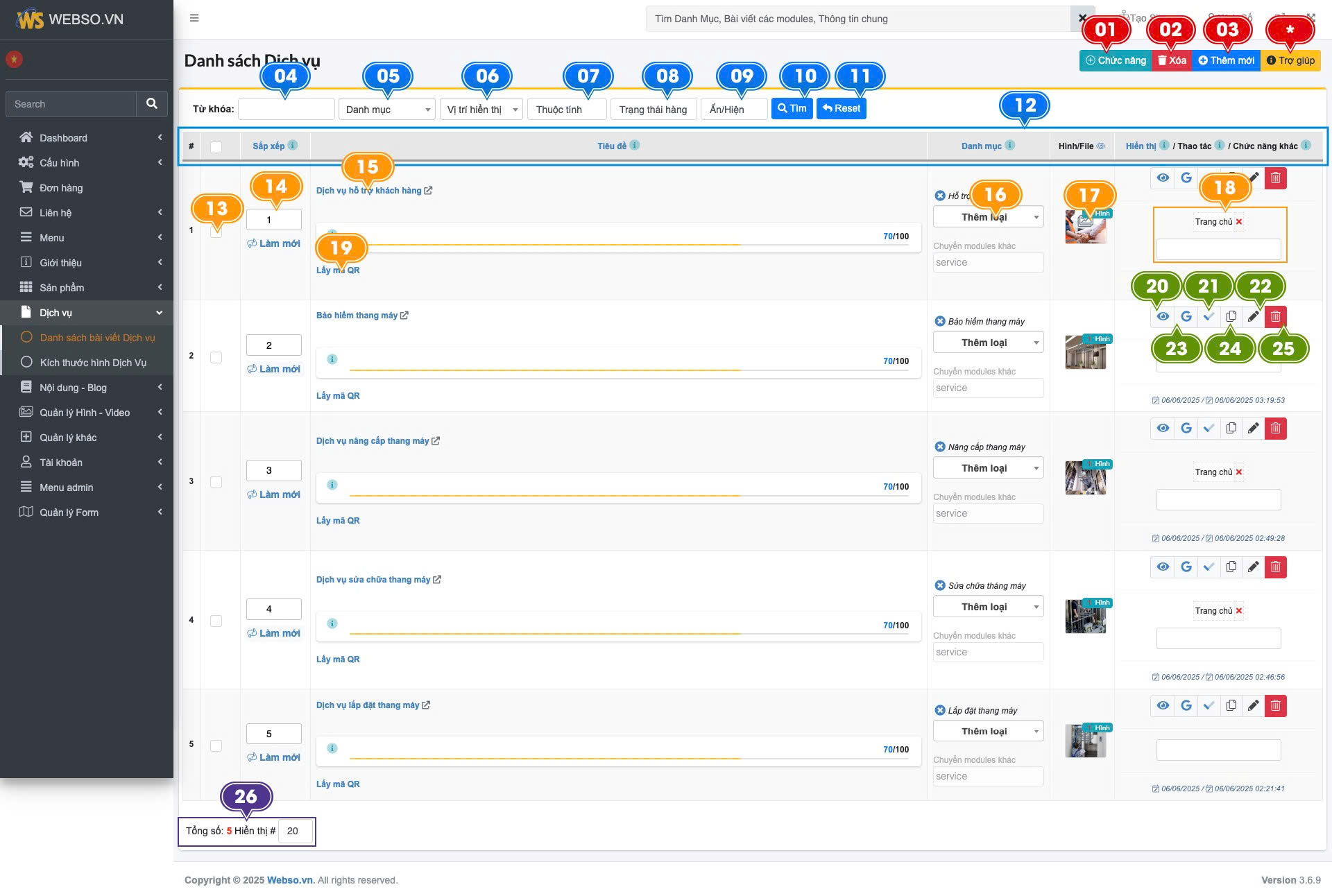Click Lấy mã QR link in row 3
1332x896 pixels.
click(338, 521)
